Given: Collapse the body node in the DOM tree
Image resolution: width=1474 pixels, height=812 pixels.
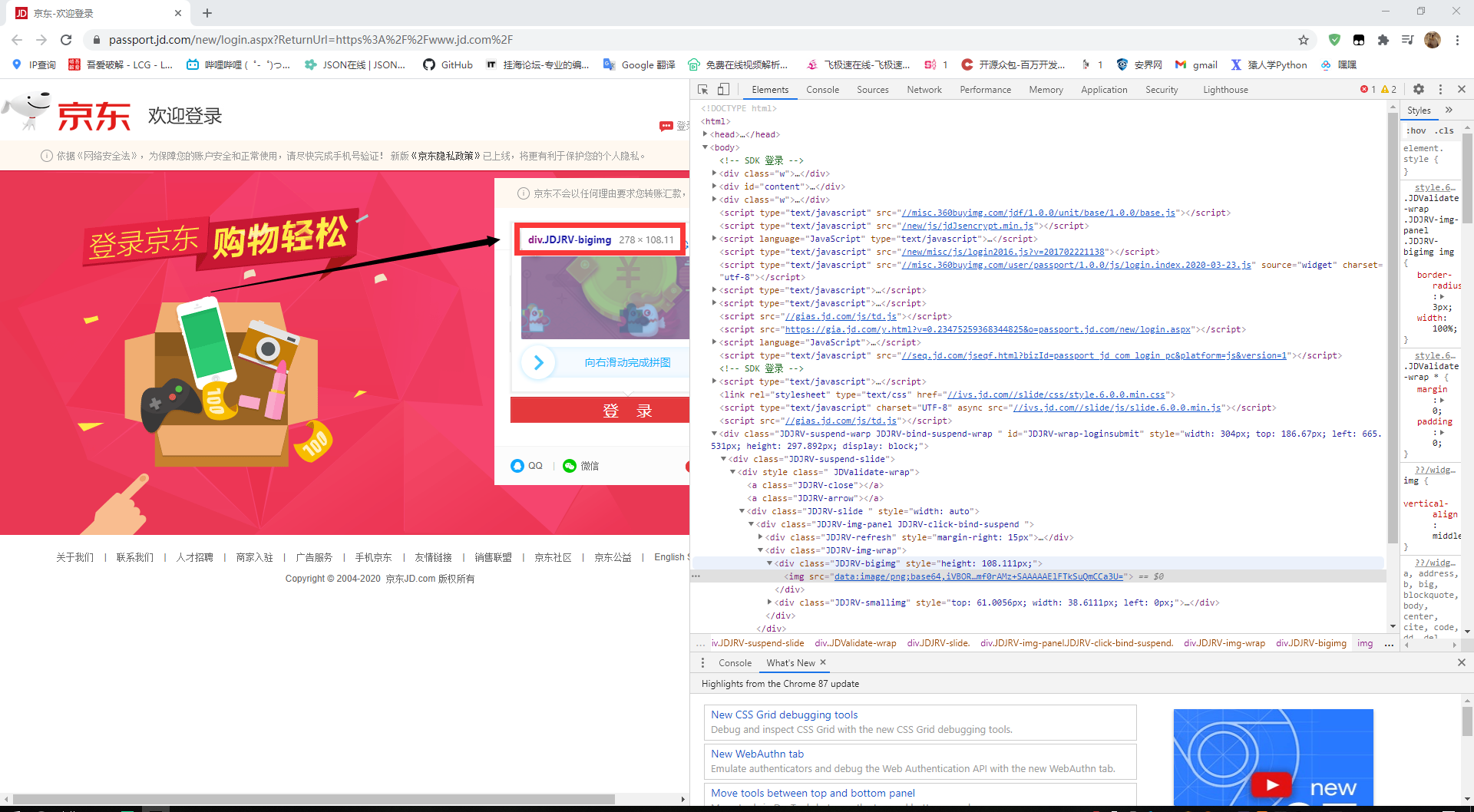Looking at the screenshot, I should coord(706,147).
